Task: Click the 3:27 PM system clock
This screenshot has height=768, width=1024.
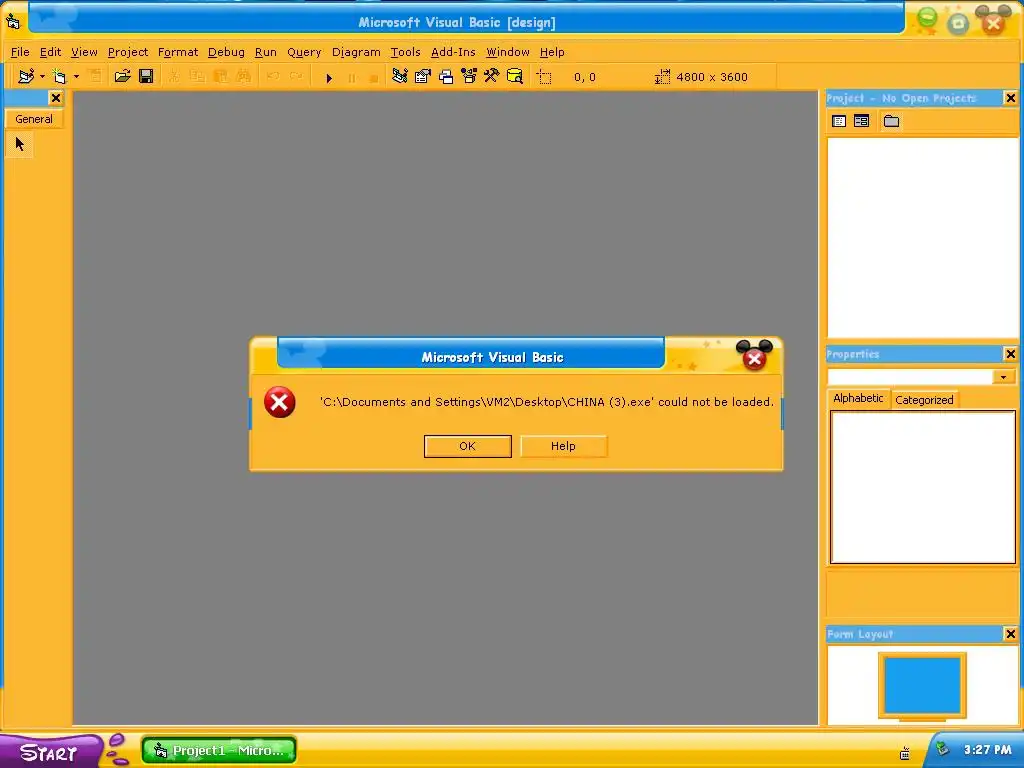Action: [987, 750]
